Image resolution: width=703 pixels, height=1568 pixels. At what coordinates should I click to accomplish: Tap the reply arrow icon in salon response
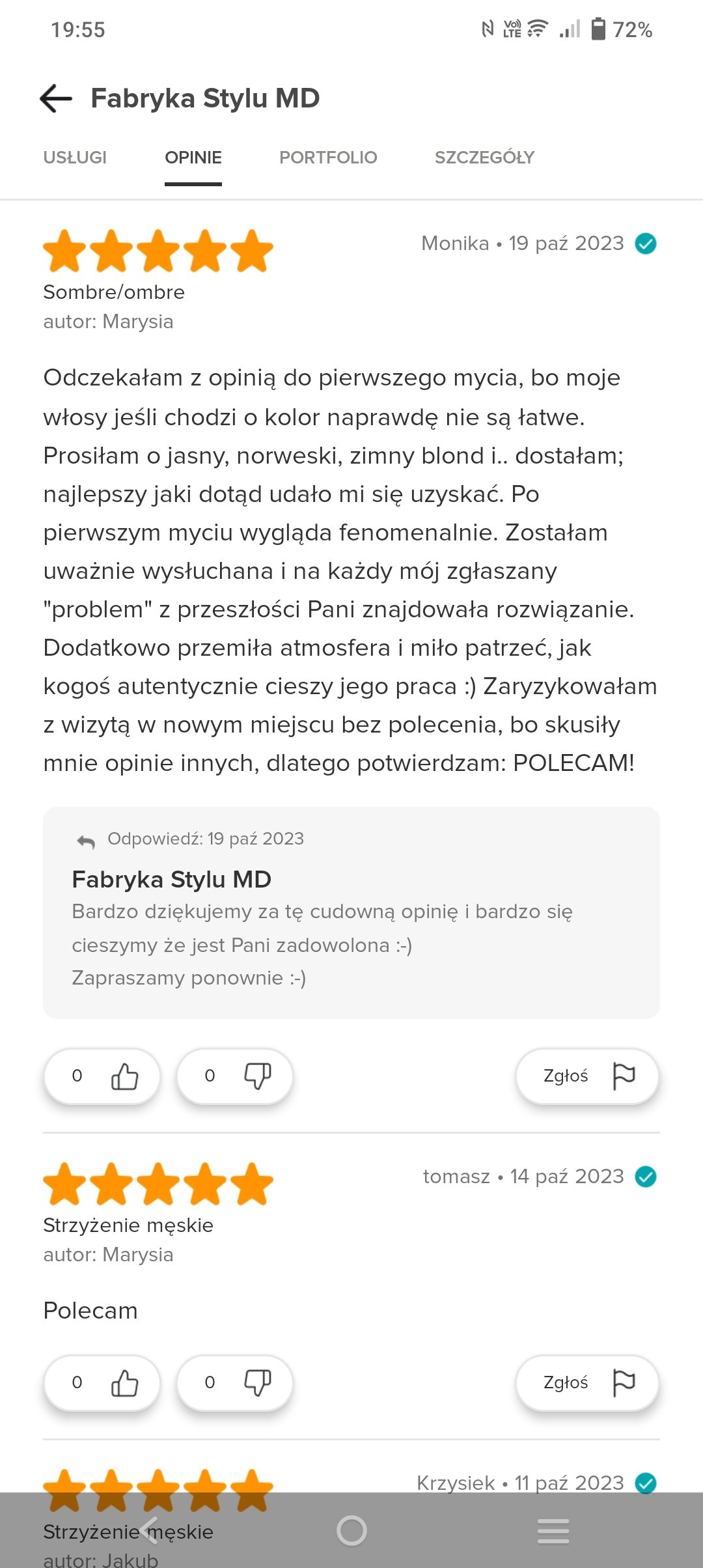[x=86, y=841]
